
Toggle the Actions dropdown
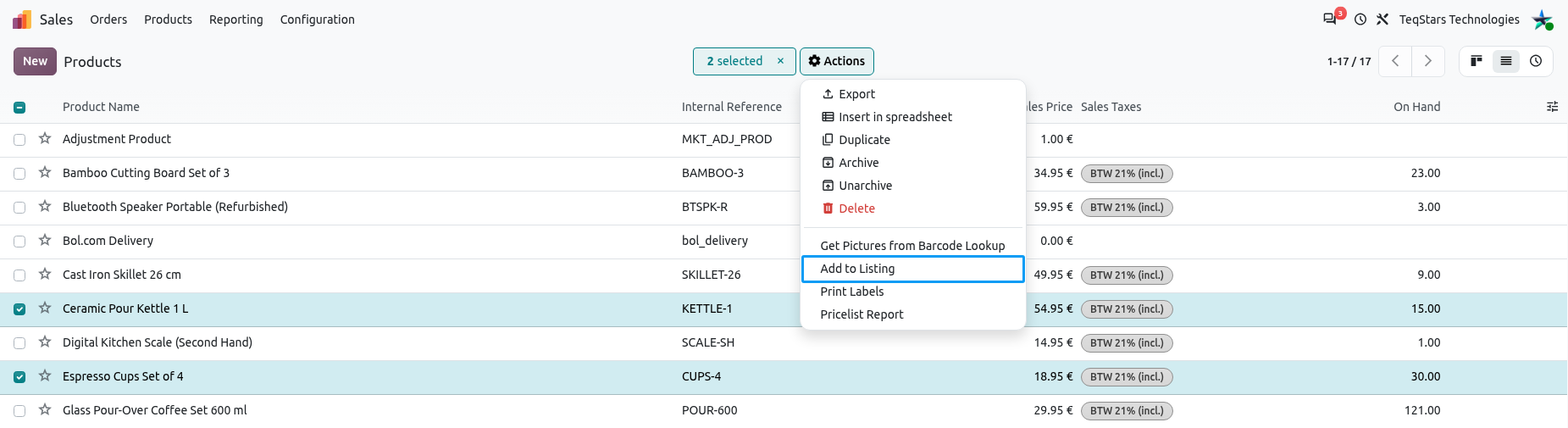point(837,61)
